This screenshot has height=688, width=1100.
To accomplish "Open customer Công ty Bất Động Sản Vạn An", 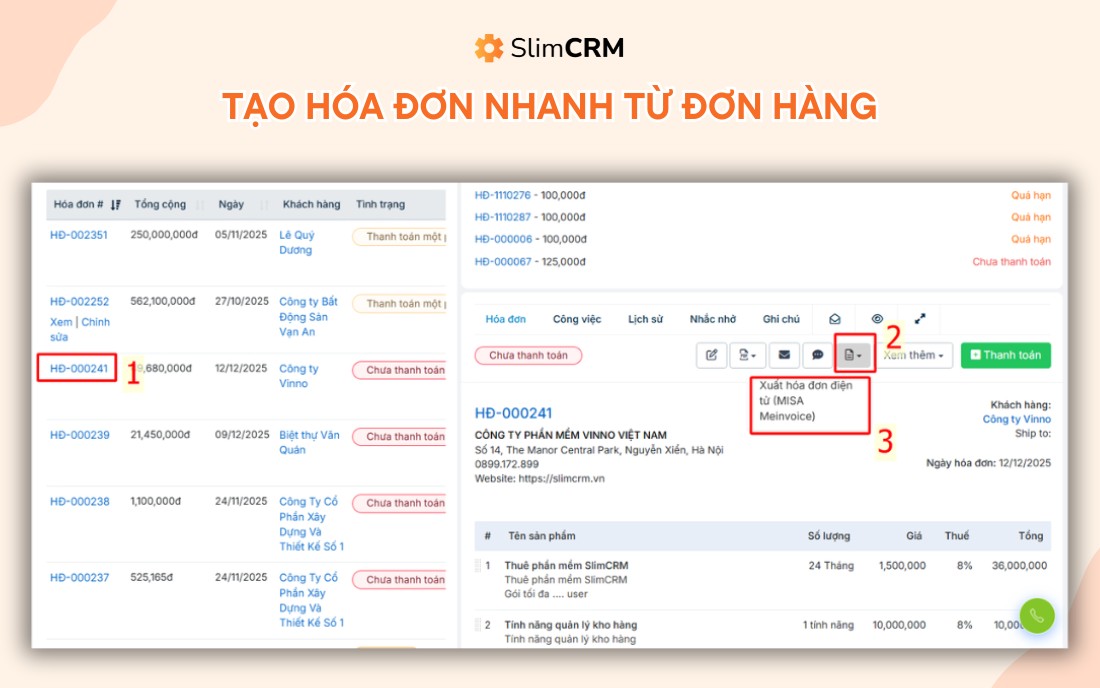I will coord(308,317).
